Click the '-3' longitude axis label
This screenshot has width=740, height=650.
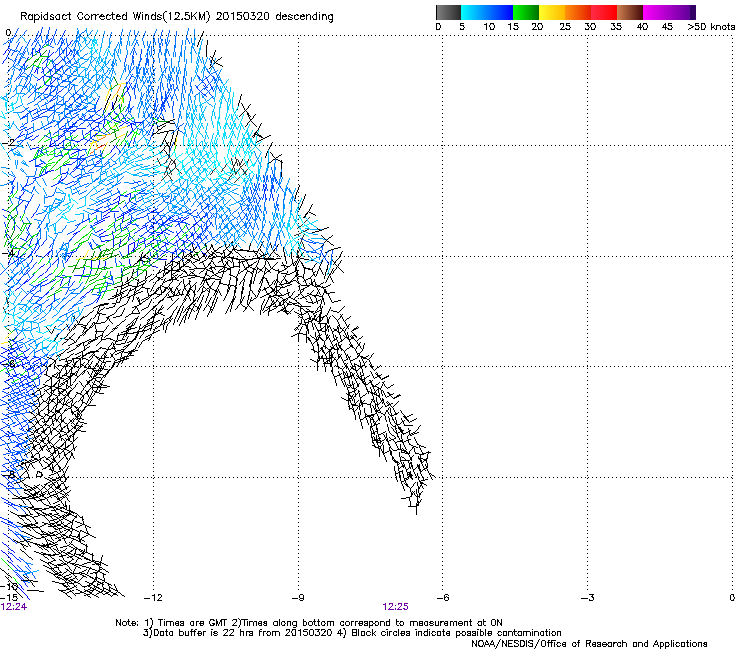pyautogui.click(x=588, y=598)
